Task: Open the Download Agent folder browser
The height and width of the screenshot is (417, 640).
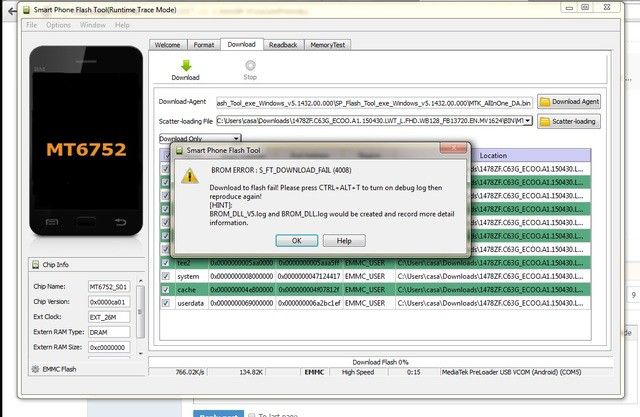Action: [x=569, y=102]
